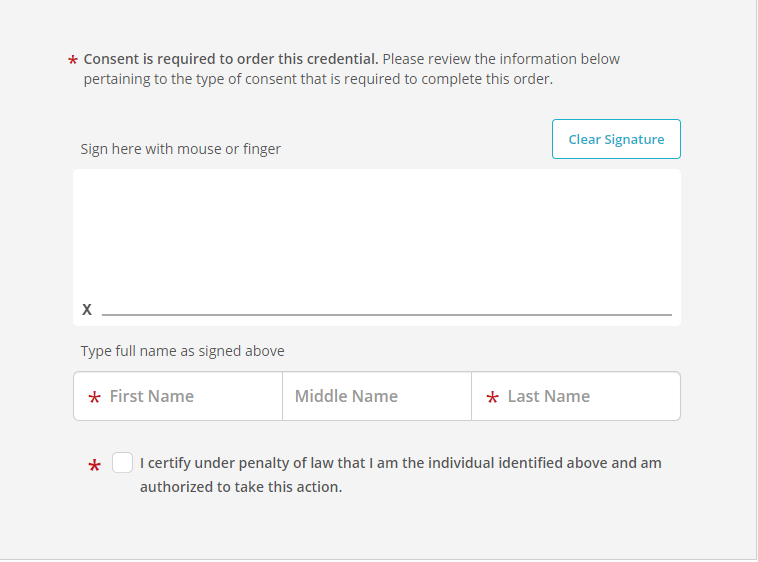This screenshot has width=758, height=562.
Task: Click the red asterisk beside the certify checkbox
Action: tap(95, 467)
